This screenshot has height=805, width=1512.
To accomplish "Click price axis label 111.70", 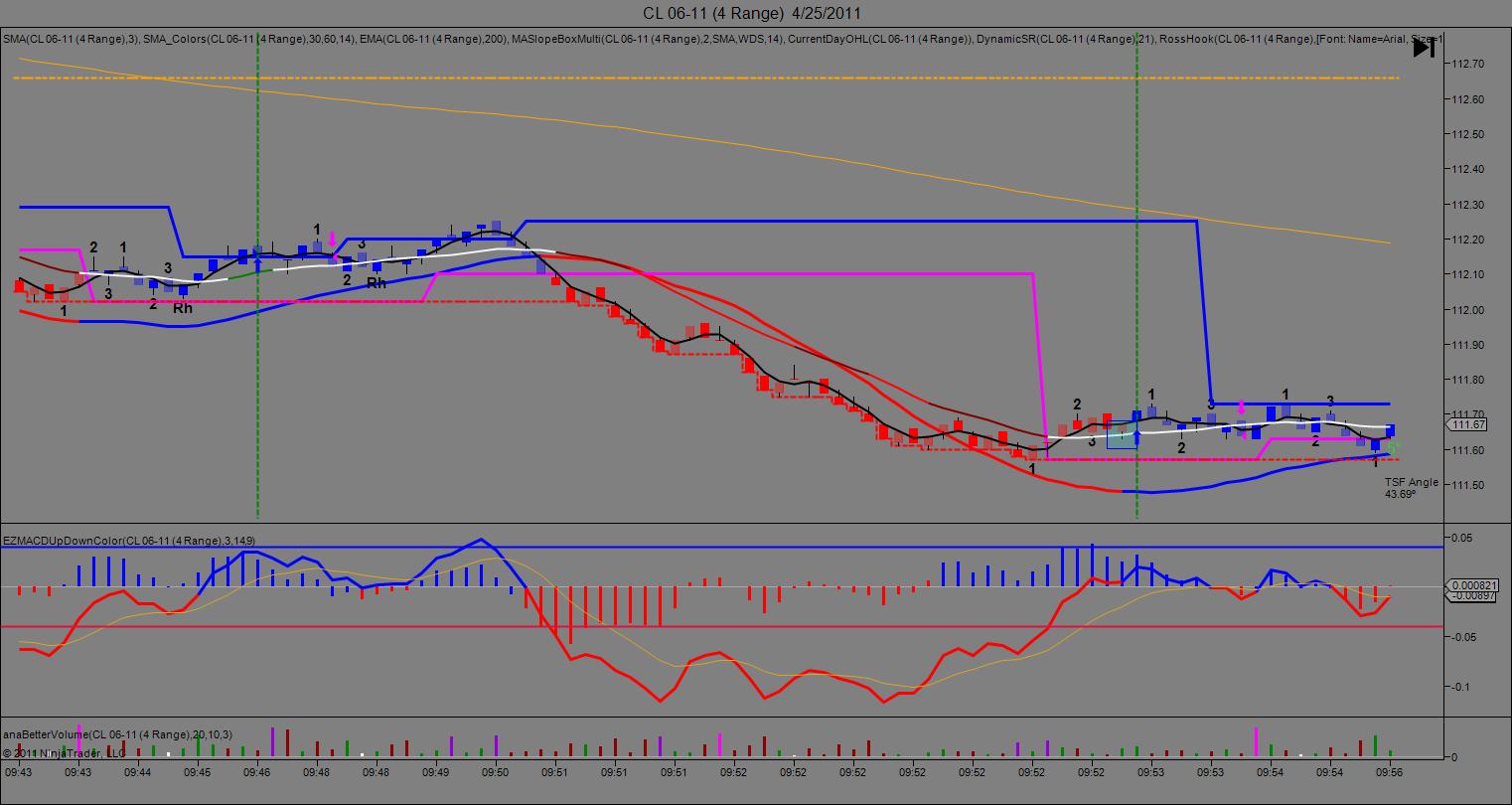I will [1467, 414].
